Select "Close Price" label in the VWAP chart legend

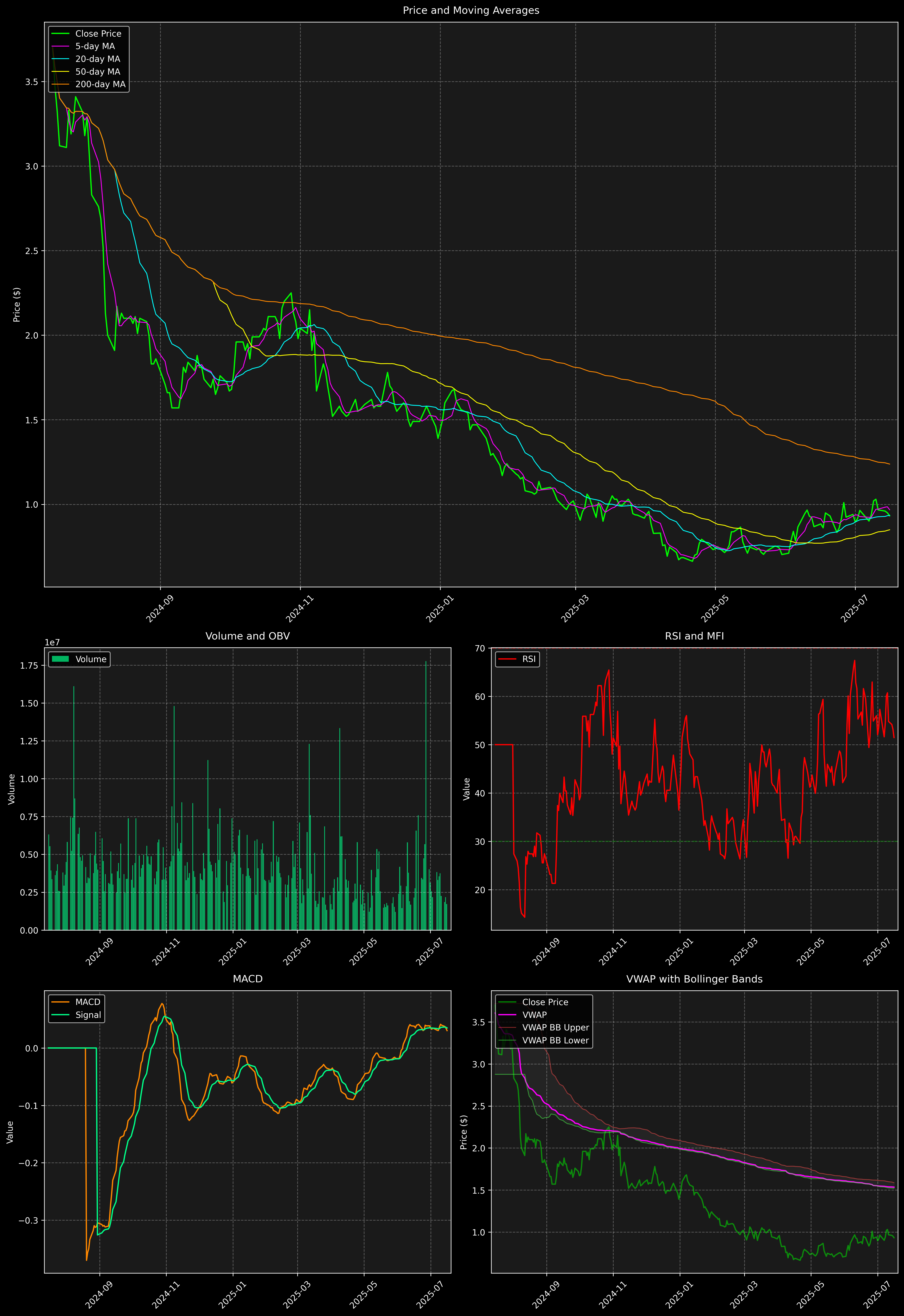[545, 1002]
